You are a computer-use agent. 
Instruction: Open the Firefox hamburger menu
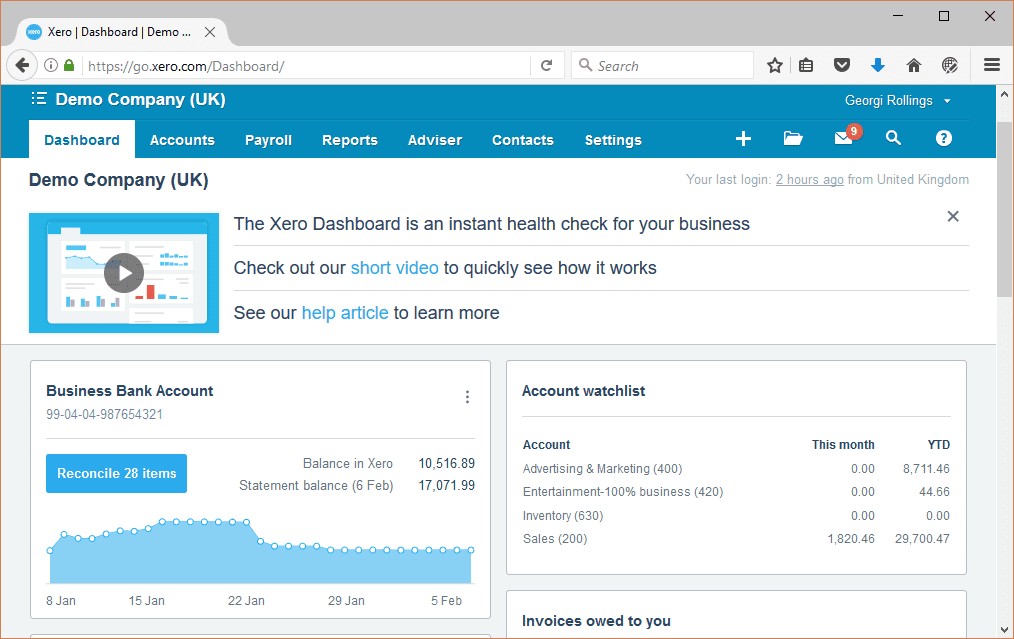[992, 65]
